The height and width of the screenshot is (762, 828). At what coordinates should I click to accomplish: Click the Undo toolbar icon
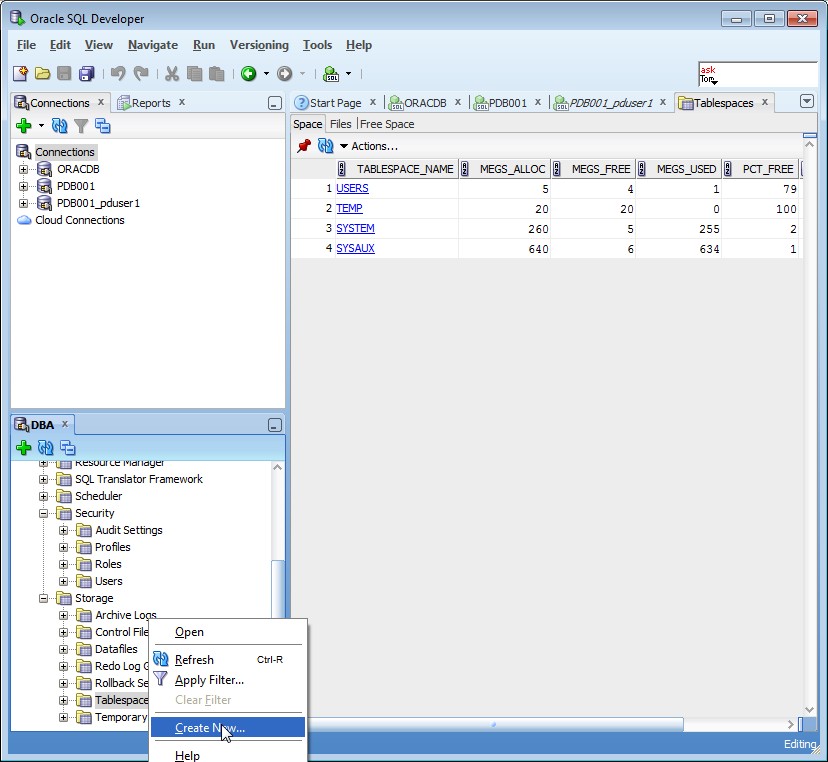pos(118,73)
